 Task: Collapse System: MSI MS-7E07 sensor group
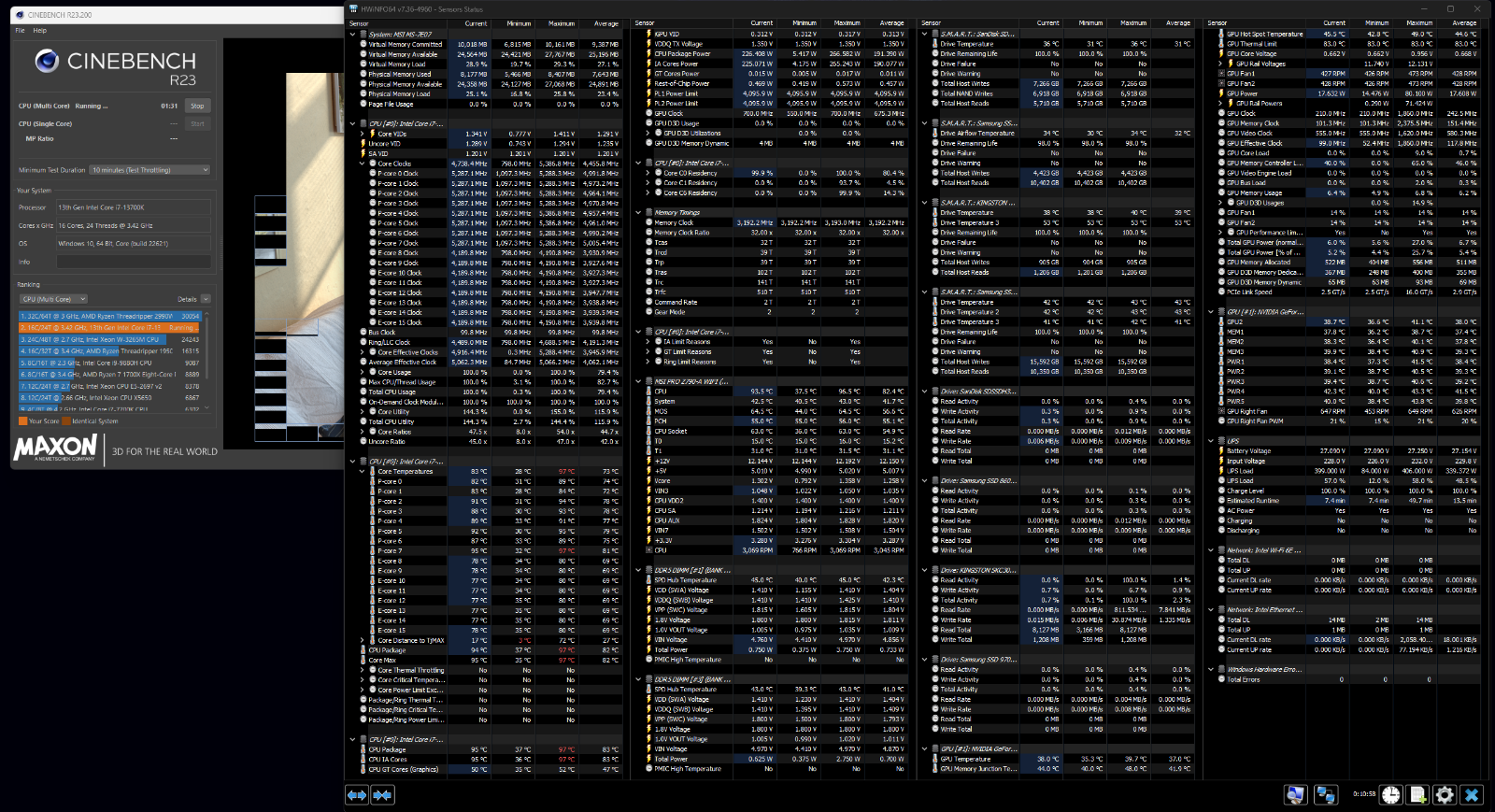point(352,35)
